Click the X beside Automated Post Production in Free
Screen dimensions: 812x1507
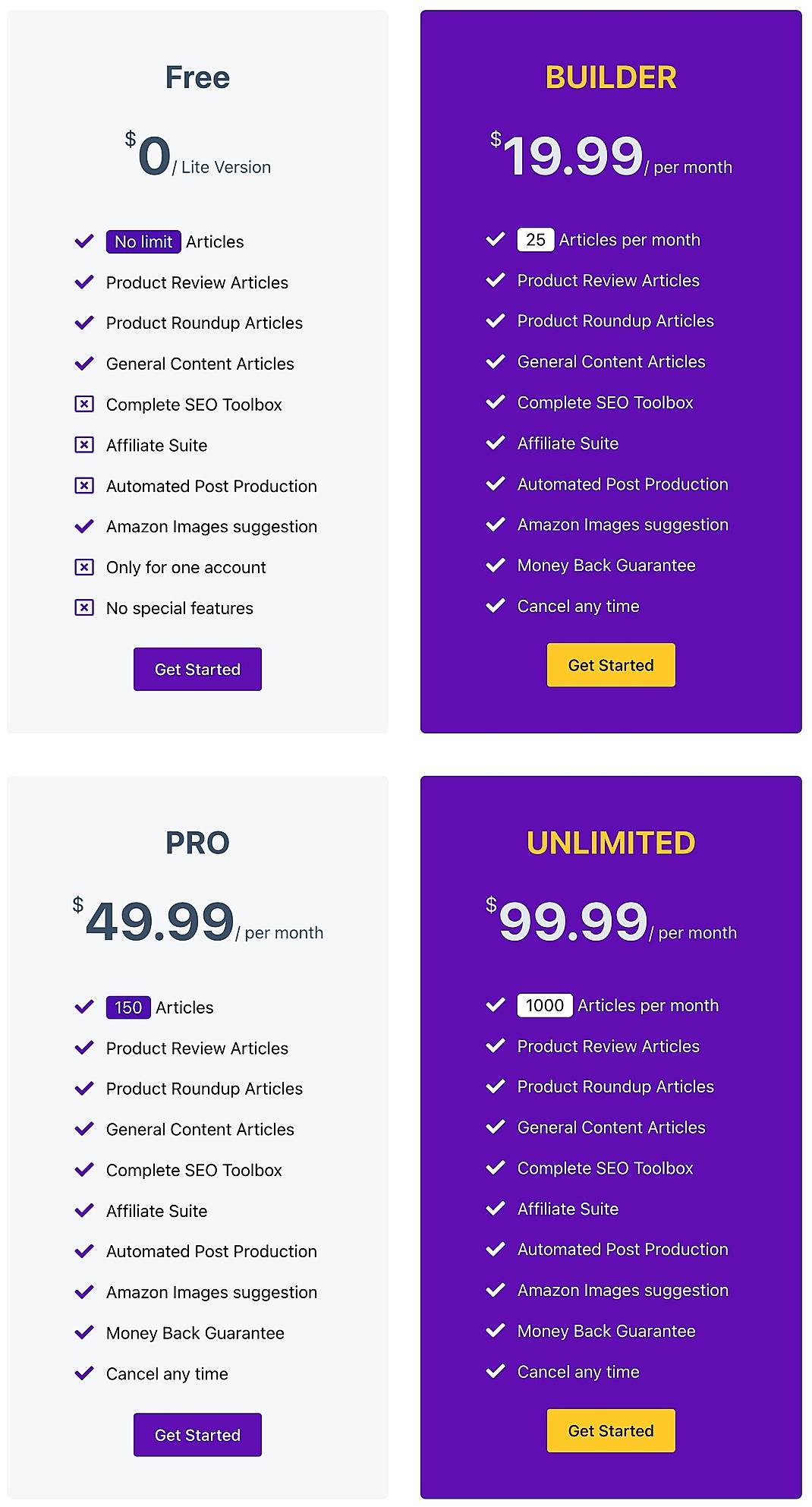83,486
